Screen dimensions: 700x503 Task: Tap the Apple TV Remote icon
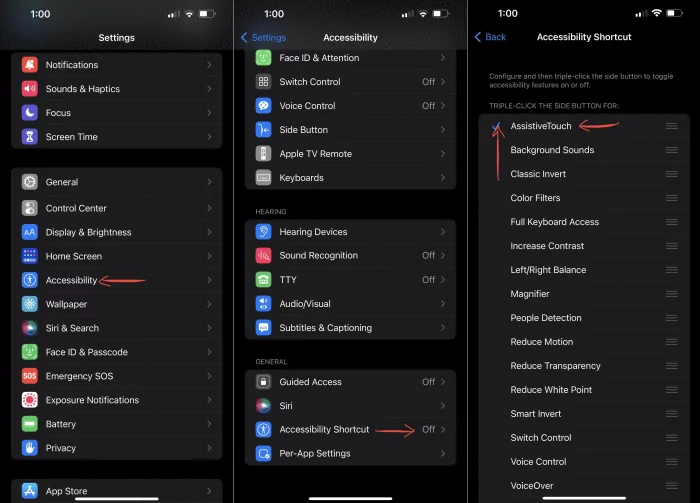(263, 154)
